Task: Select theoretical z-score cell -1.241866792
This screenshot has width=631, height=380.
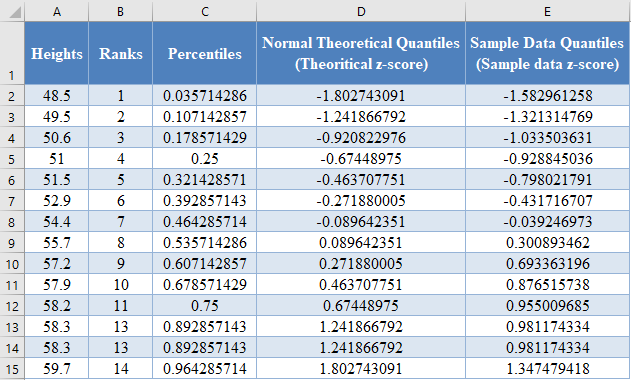Action: (x=361, y=117)
